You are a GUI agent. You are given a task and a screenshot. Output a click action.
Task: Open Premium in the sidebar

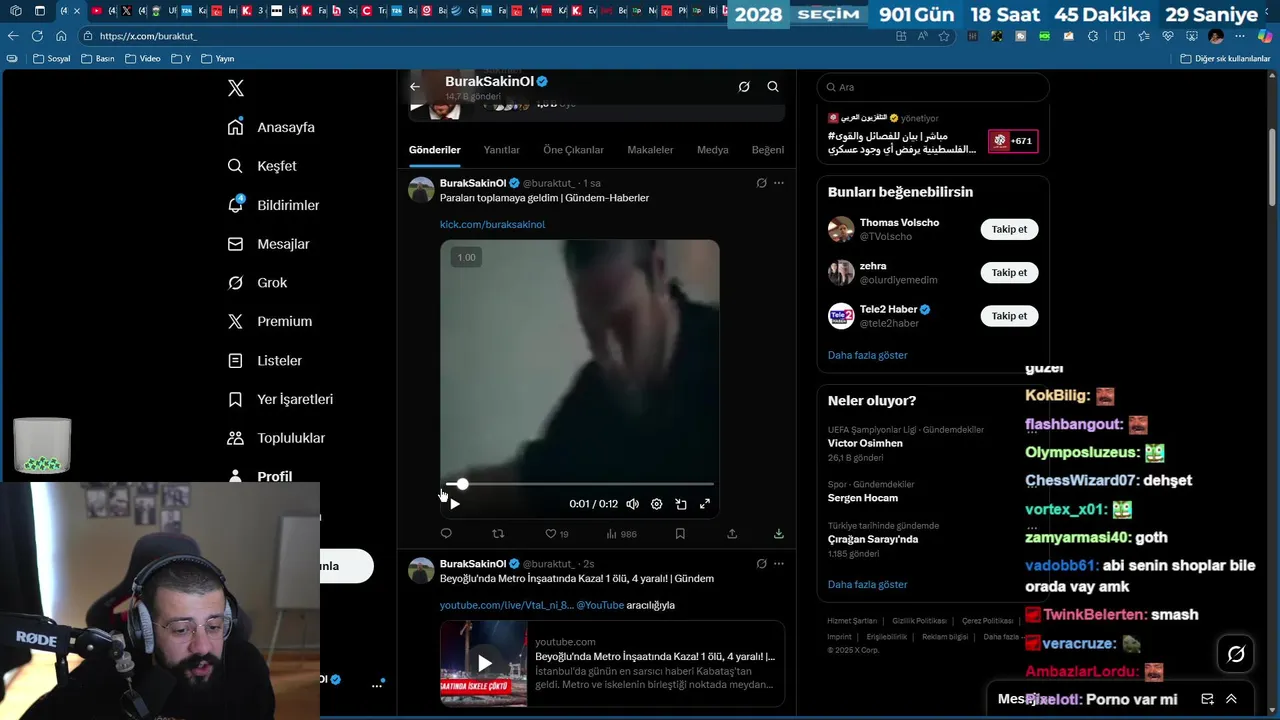(269, 321)
